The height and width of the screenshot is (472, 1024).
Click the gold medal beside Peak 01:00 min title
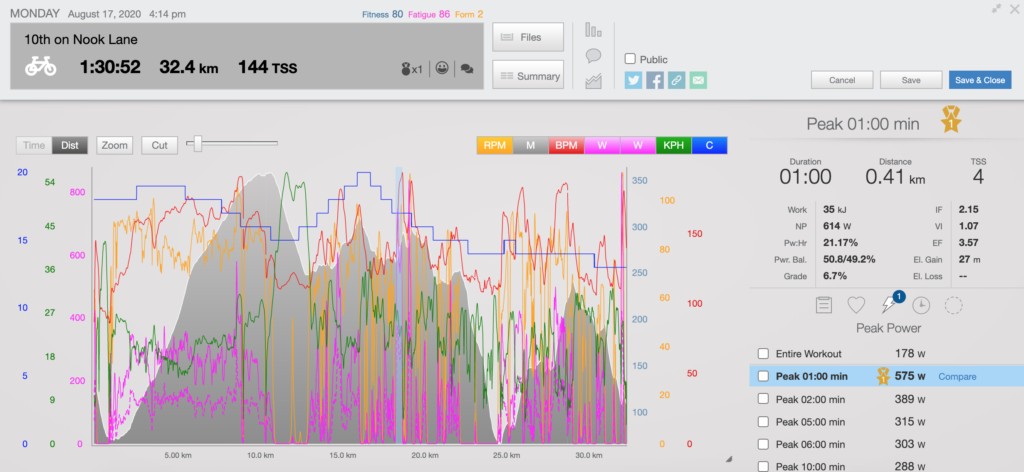tap(951, 120)
